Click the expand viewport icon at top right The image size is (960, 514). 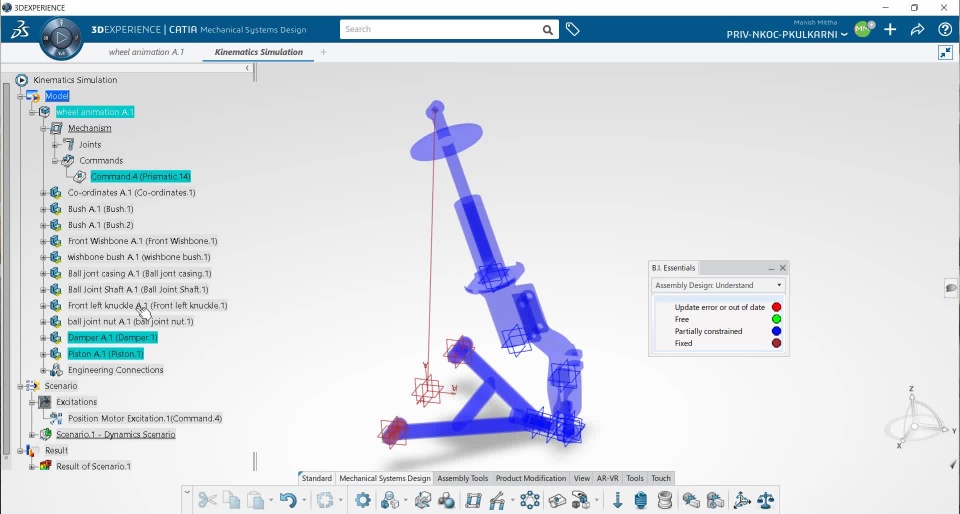click(945, 53)
